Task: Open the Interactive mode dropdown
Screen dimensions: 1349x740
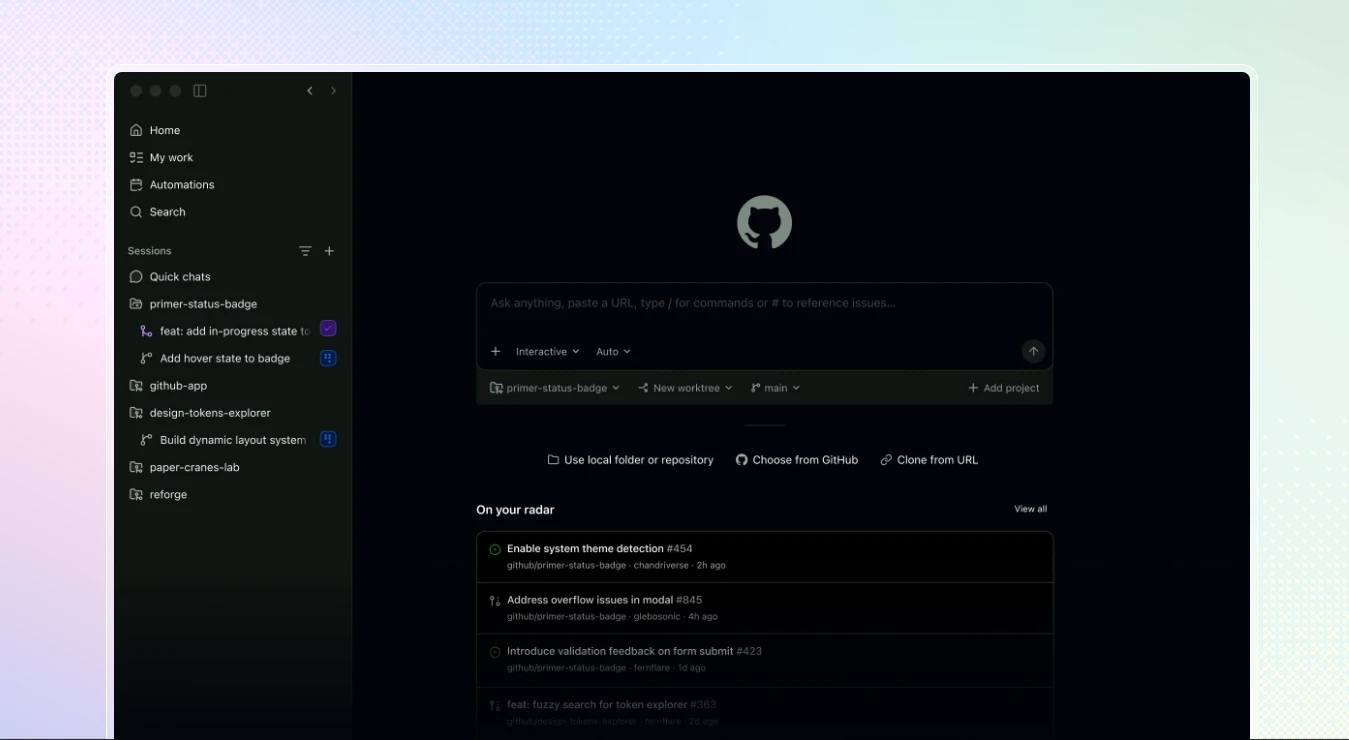Action: coord(547,352)
